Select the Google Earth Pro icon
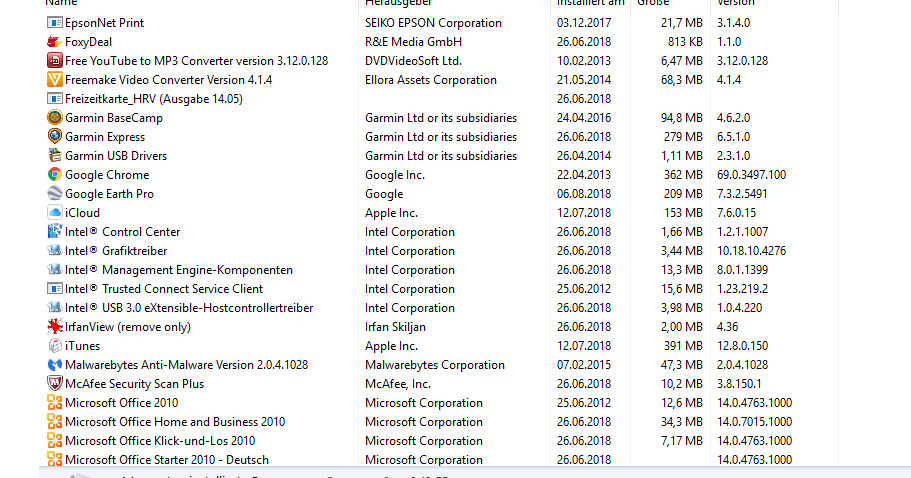The height and width of the screenshot is (478, 911). (x=55, y=193)
